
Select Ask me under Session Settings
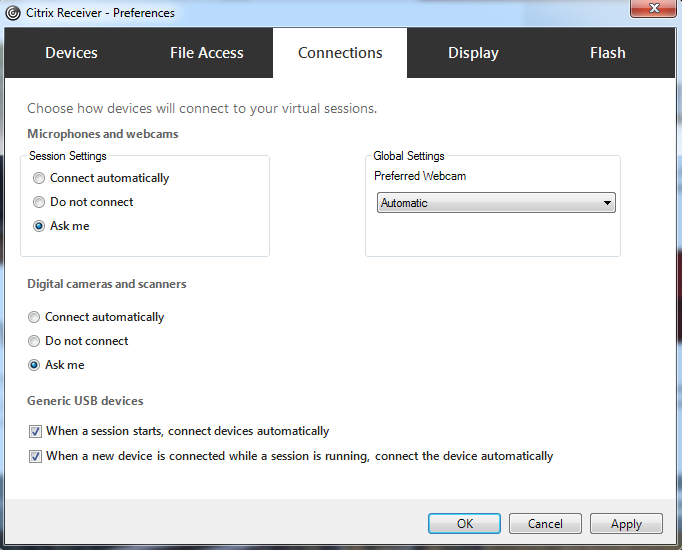[x=39, y=226]
